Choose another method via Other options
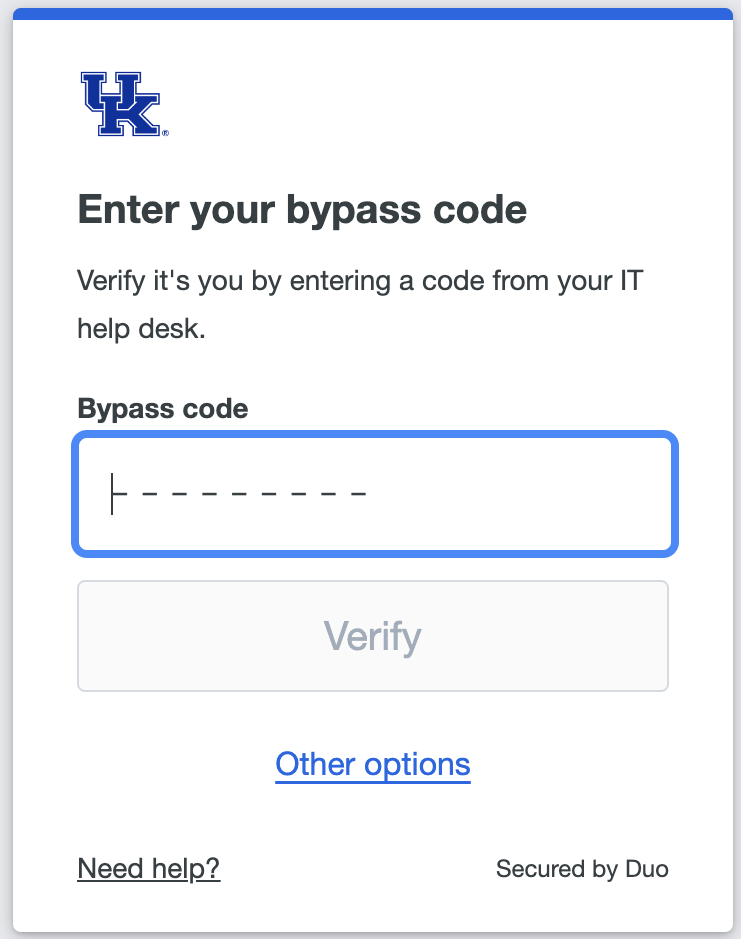 pyautogui.click(x=373, y=764)
